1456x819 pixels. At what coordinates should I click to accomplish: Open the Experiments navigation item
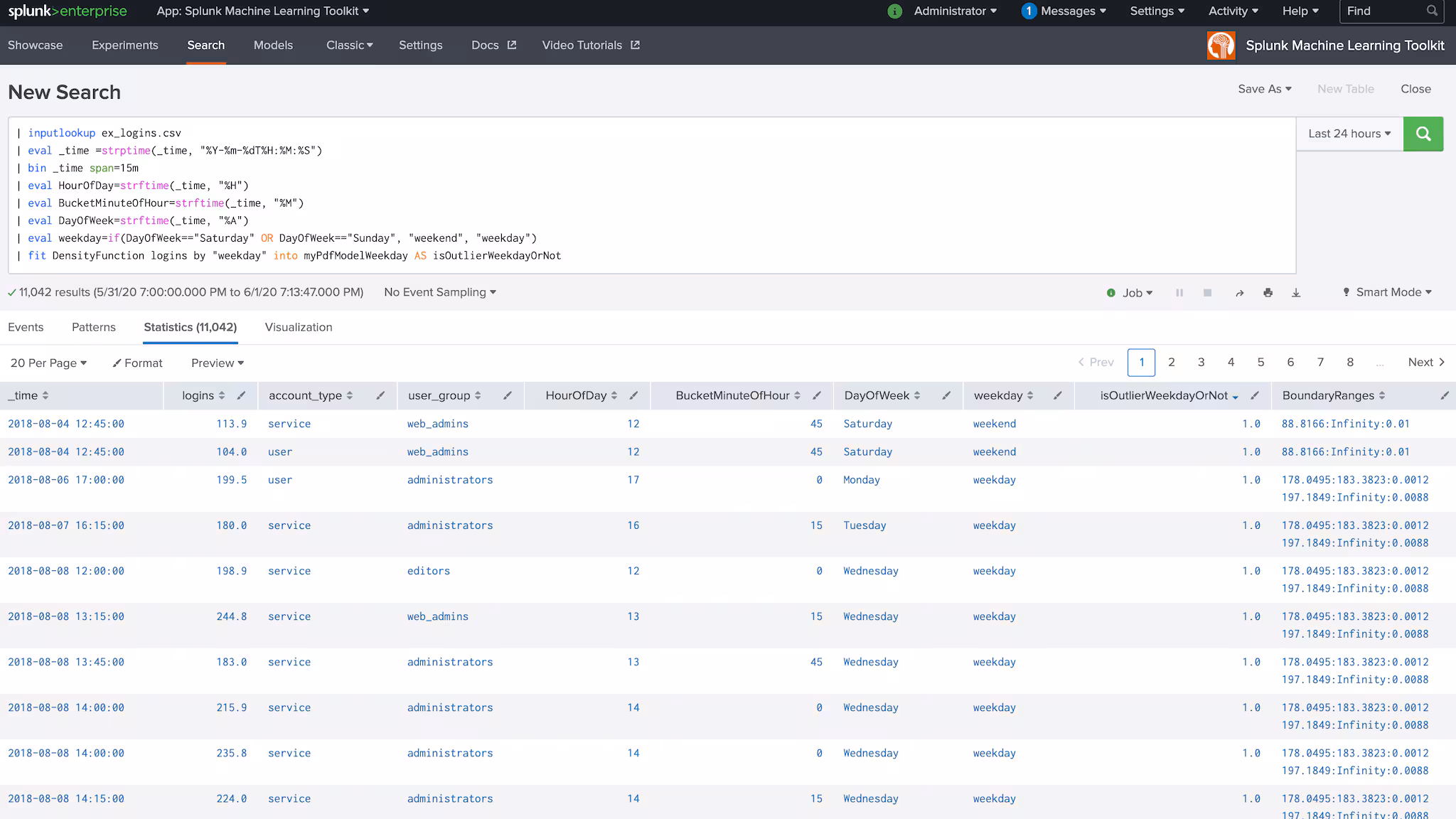point(125,45)
